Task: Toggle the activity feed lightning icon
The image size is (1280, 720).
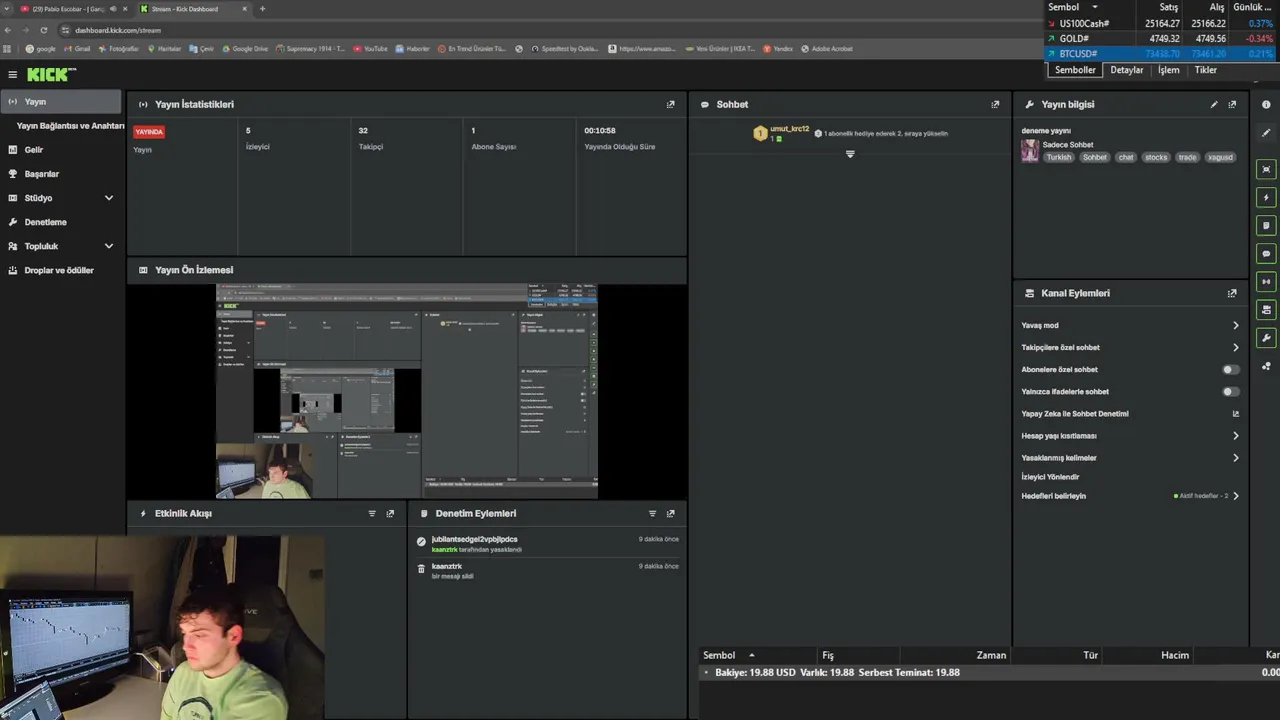Action: coord(1266,197)
